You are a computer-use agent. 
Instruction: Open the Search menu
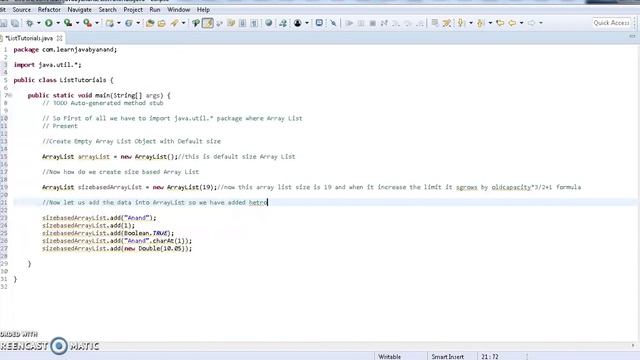(x=107, y=9)
